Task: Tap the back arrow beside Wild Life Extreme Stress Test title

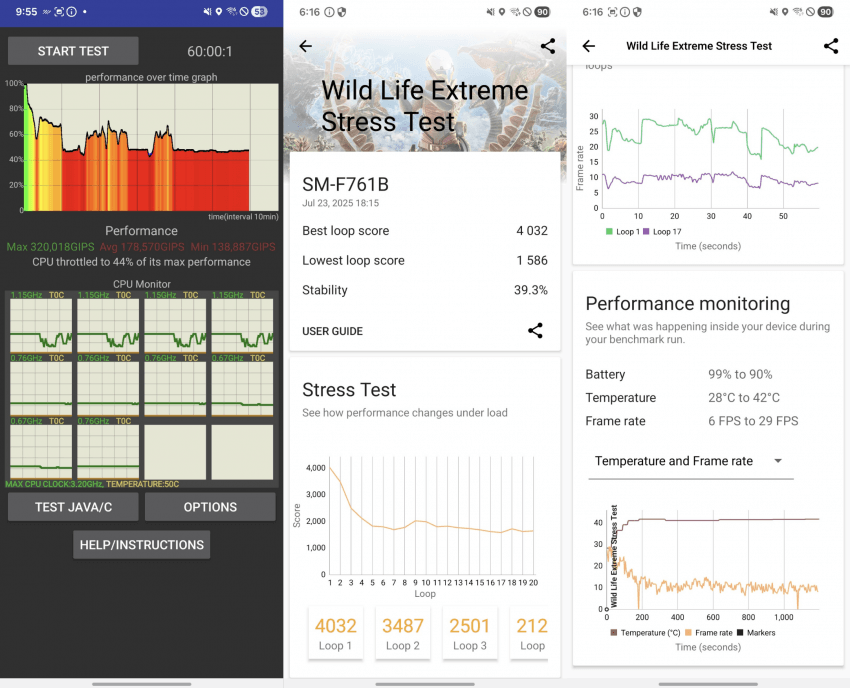Action: pos(589,46)
